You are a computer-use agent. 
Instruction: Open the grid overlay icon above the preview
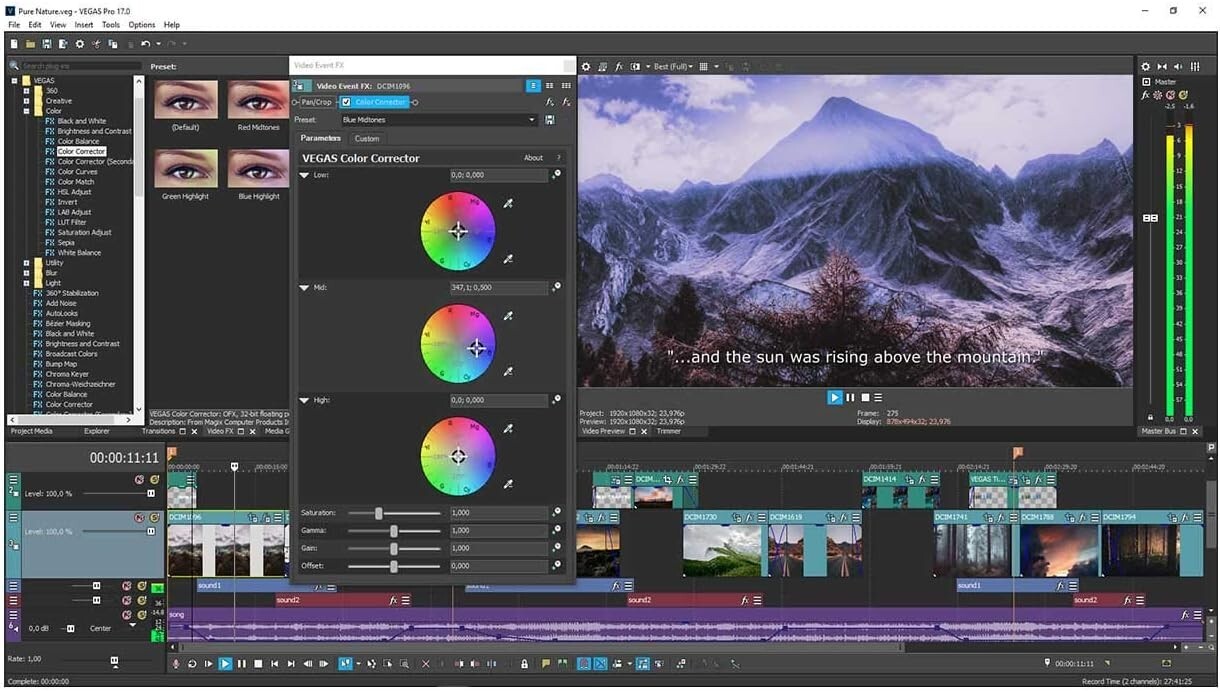tap(704, 66)
